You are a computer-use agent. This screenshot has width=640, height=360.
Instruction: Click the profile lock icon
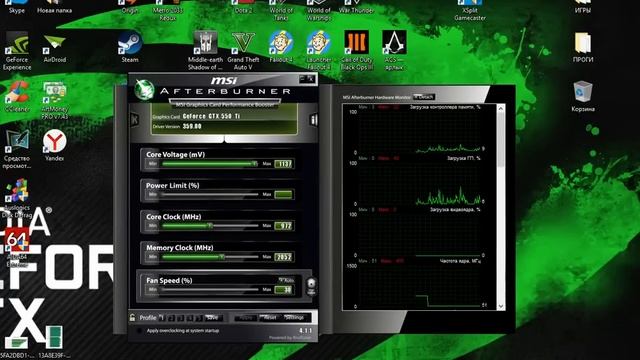(x=132, y=318)
